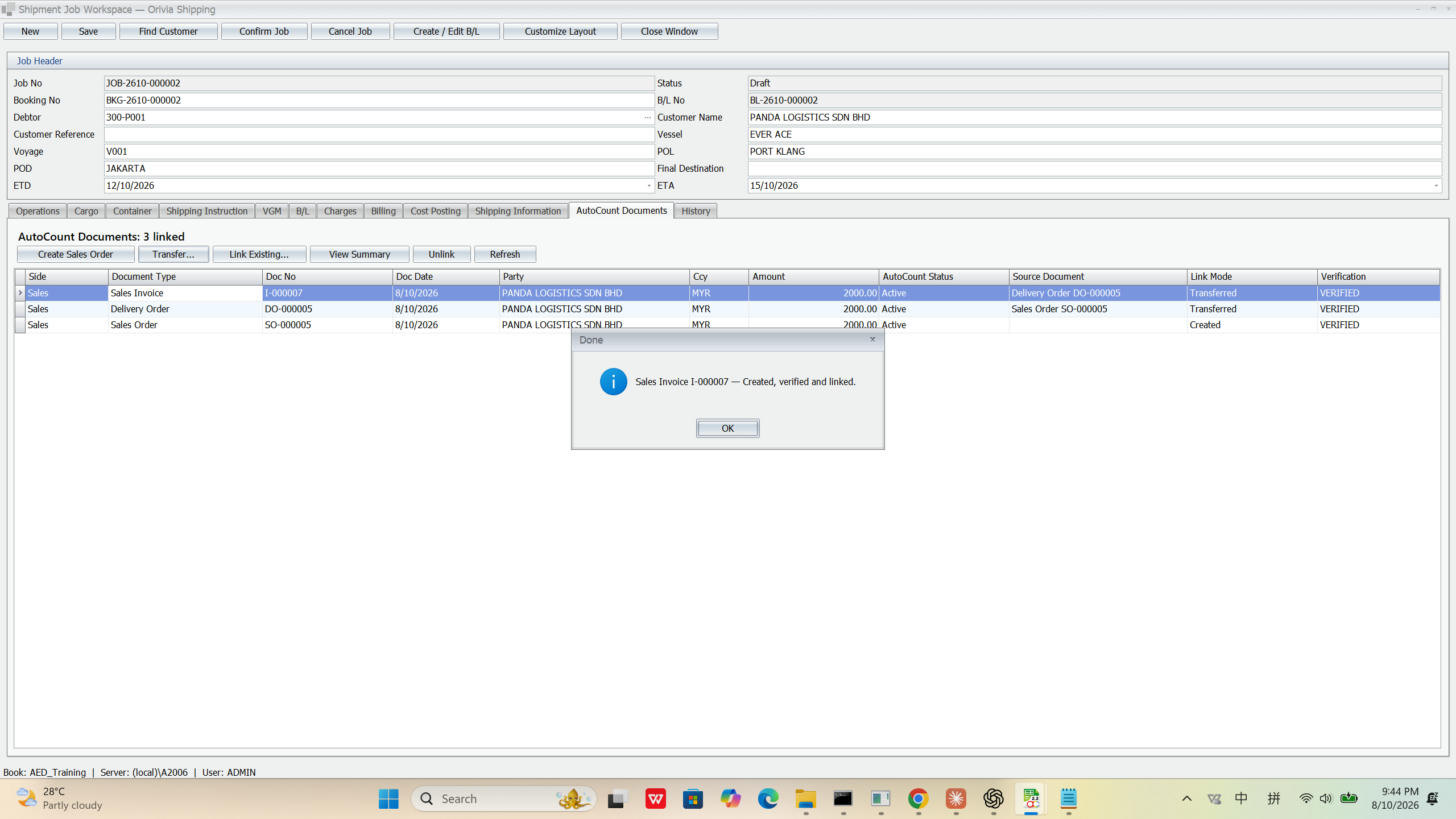Launch Microsoft Edge from the taskbar
The image size is (1456, 819).
[768, 798]
